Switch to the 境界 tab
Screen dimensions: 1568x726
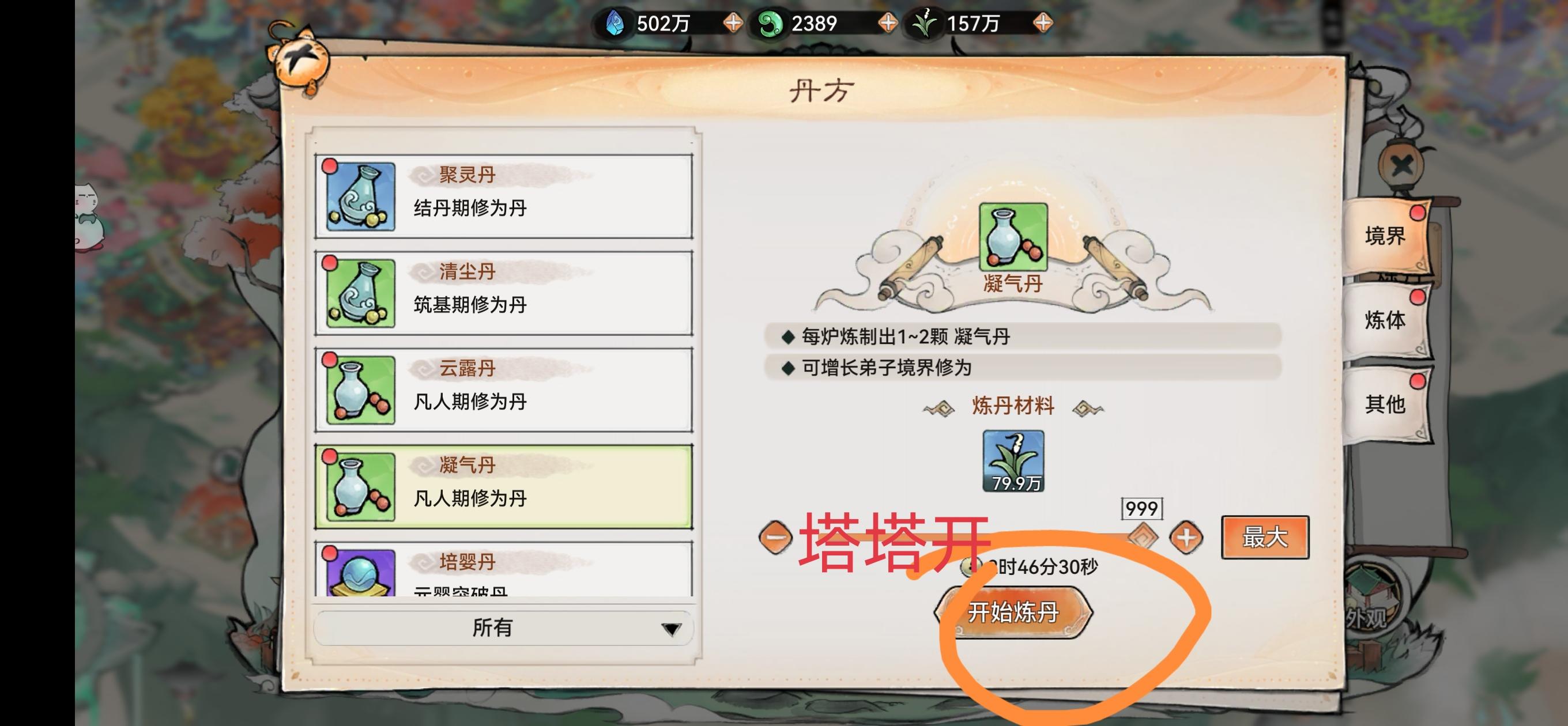tap(1386, 236)
